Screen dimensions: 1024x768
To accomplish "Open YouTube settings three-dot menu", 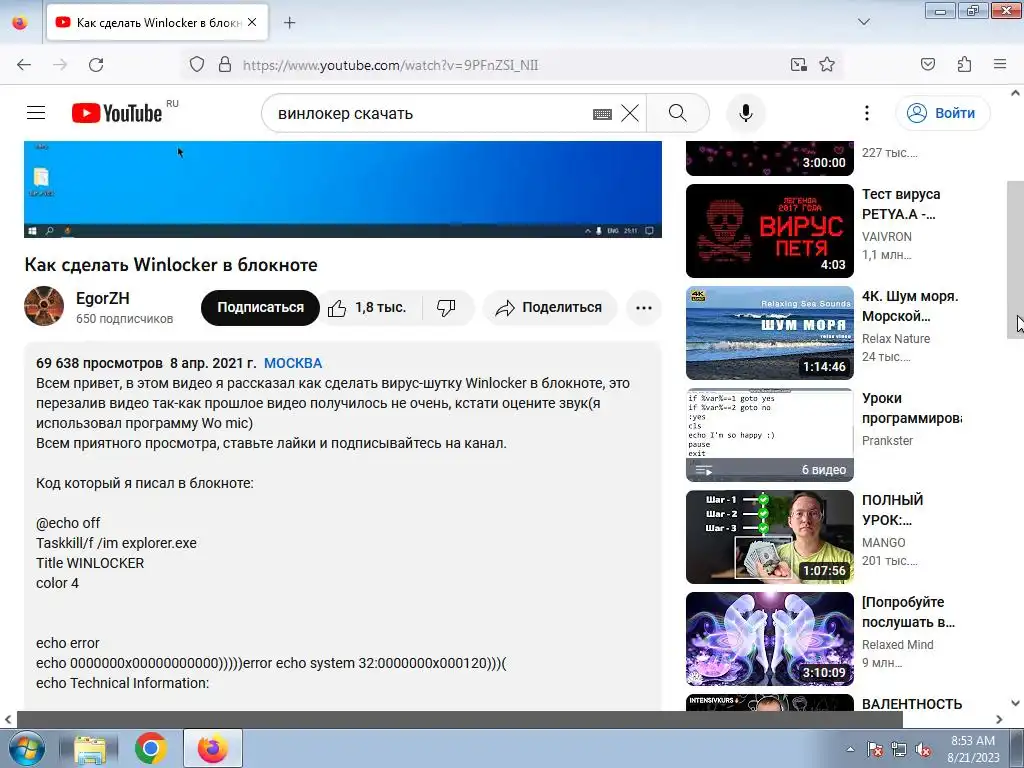I will click(x=867, y=113).
